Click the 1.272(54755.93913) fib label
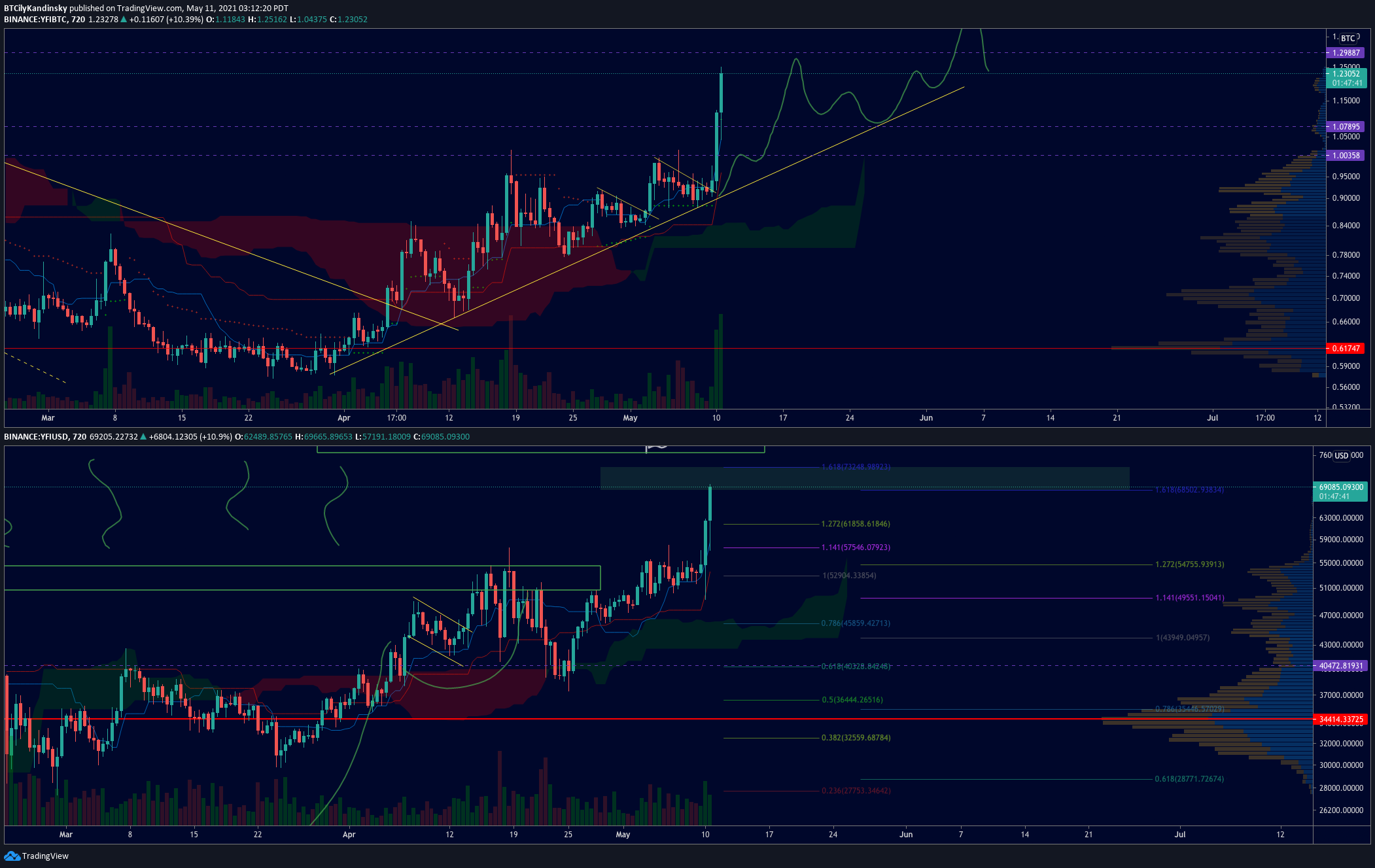 (1189, 564)
